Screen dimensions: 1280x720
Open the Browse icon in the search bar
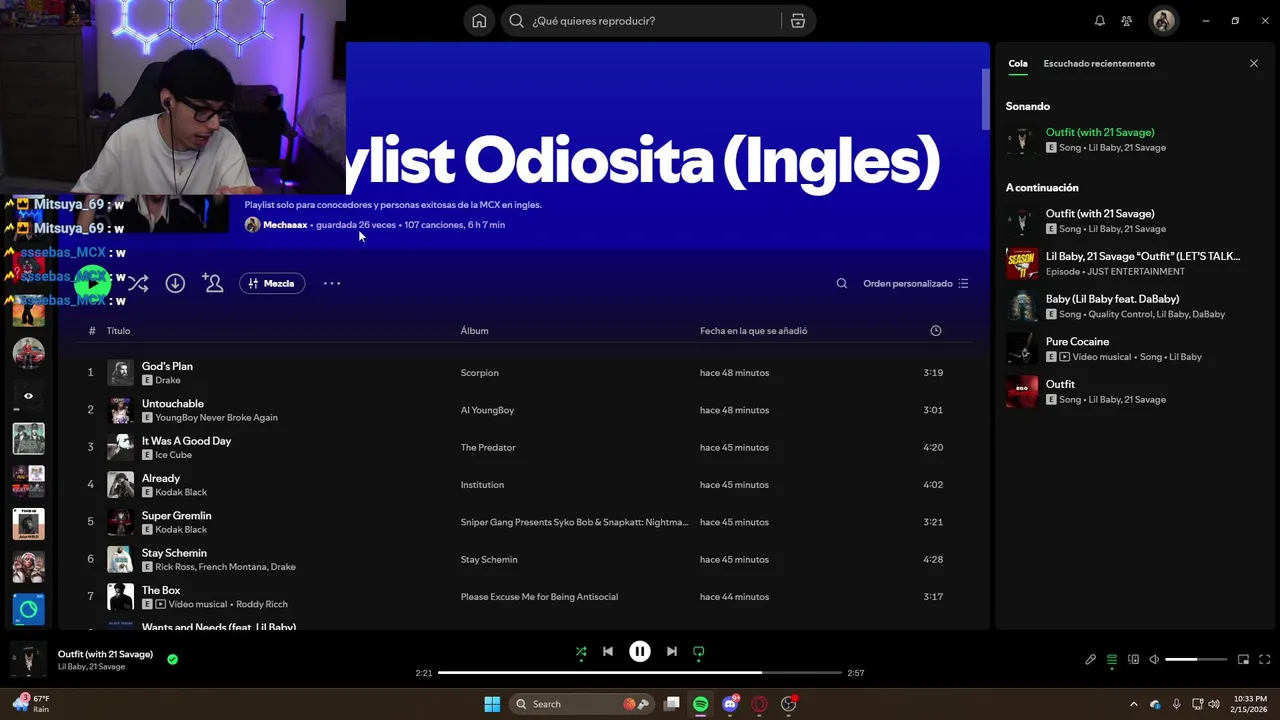[x=798, y=21]
